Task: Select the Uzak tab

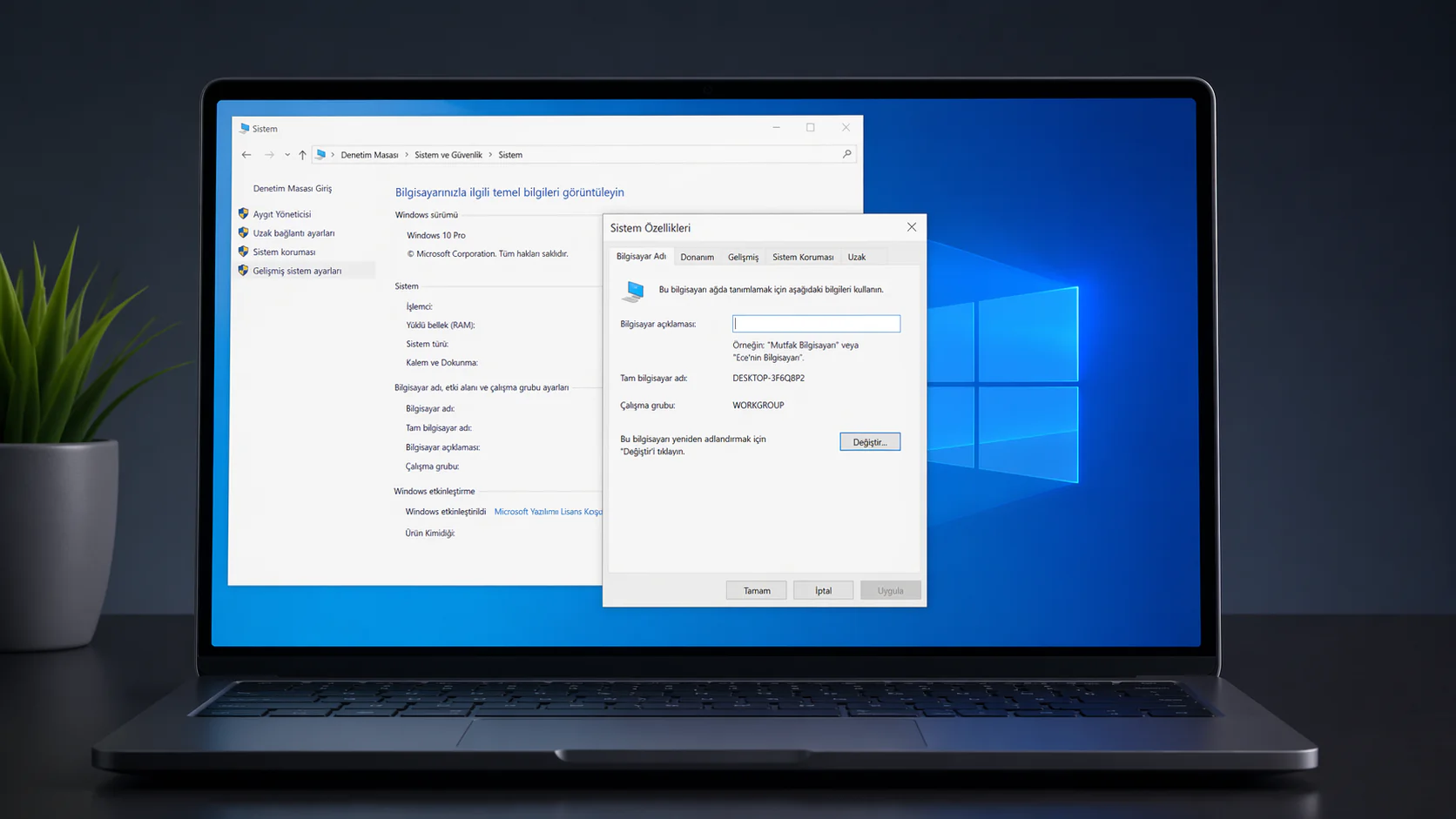Action: 857,257
